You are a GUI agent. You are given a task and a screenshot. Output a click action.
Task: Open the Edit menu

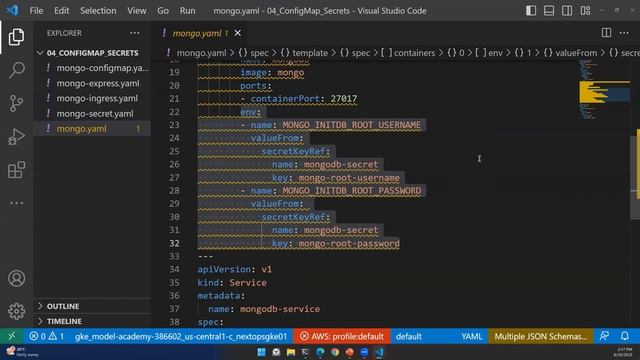[61, 11]
